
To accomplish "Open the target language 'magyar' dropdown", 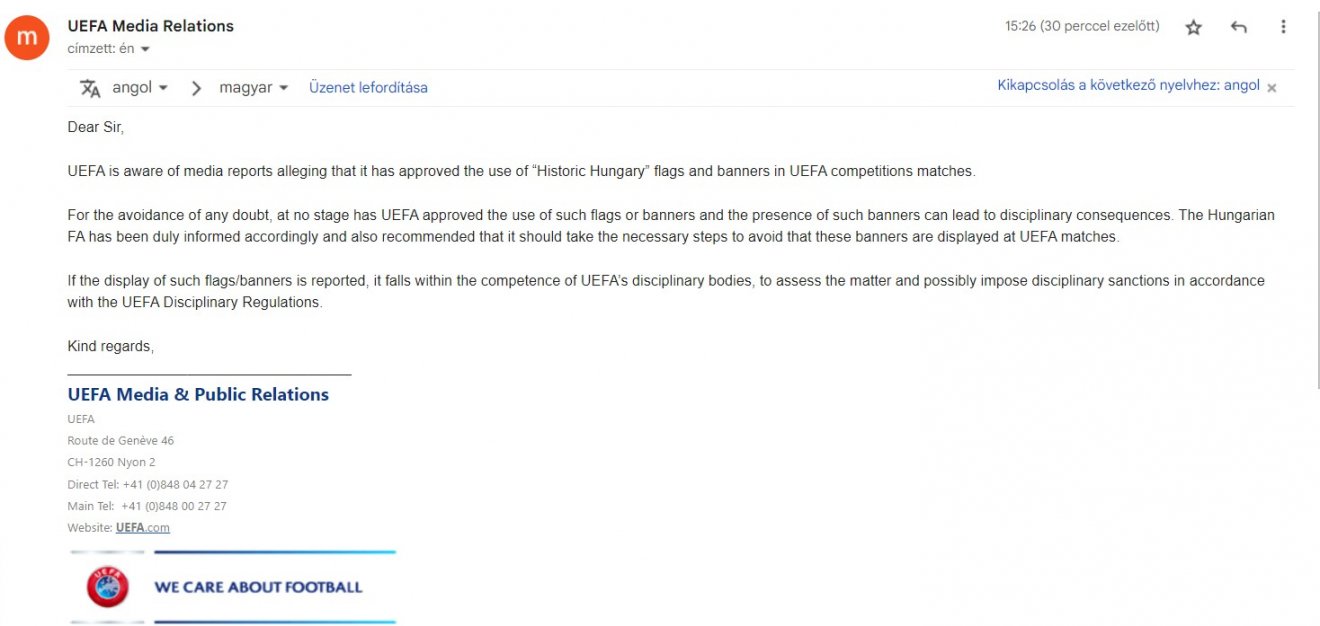I will 254,88.
